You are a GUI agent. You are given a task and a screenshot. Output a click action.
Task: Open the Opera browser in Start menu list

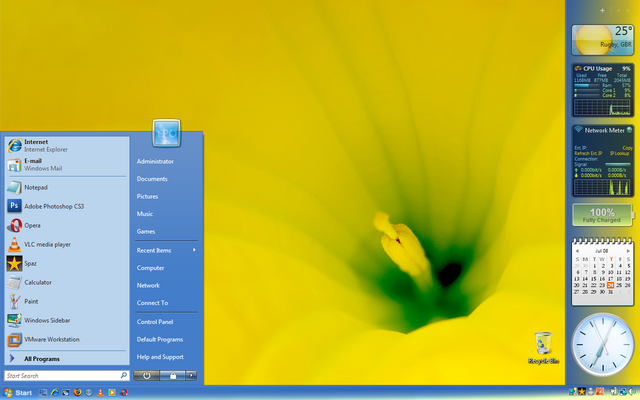[x=67, y=225]
